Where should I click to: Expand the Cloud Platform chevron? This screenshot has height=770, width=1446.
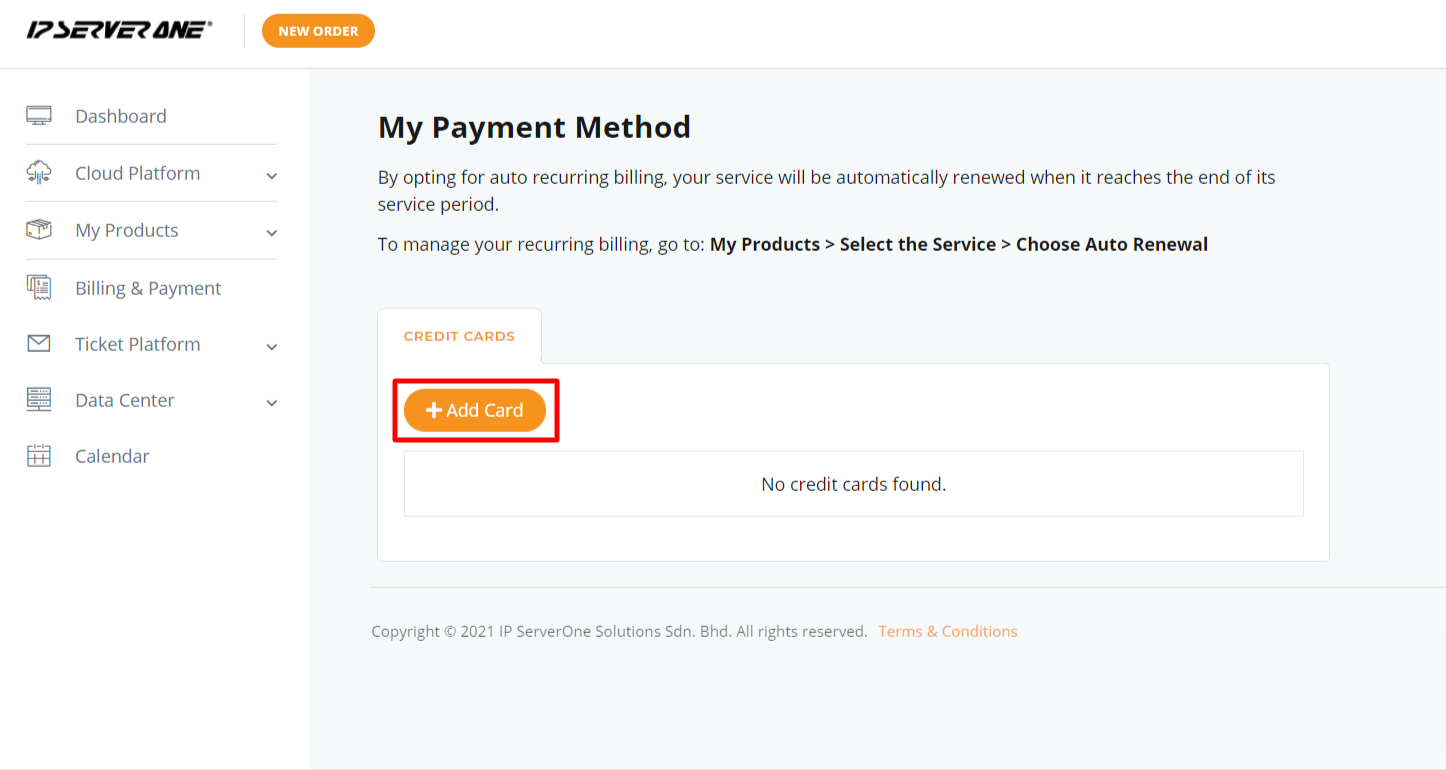pos(271,176)
